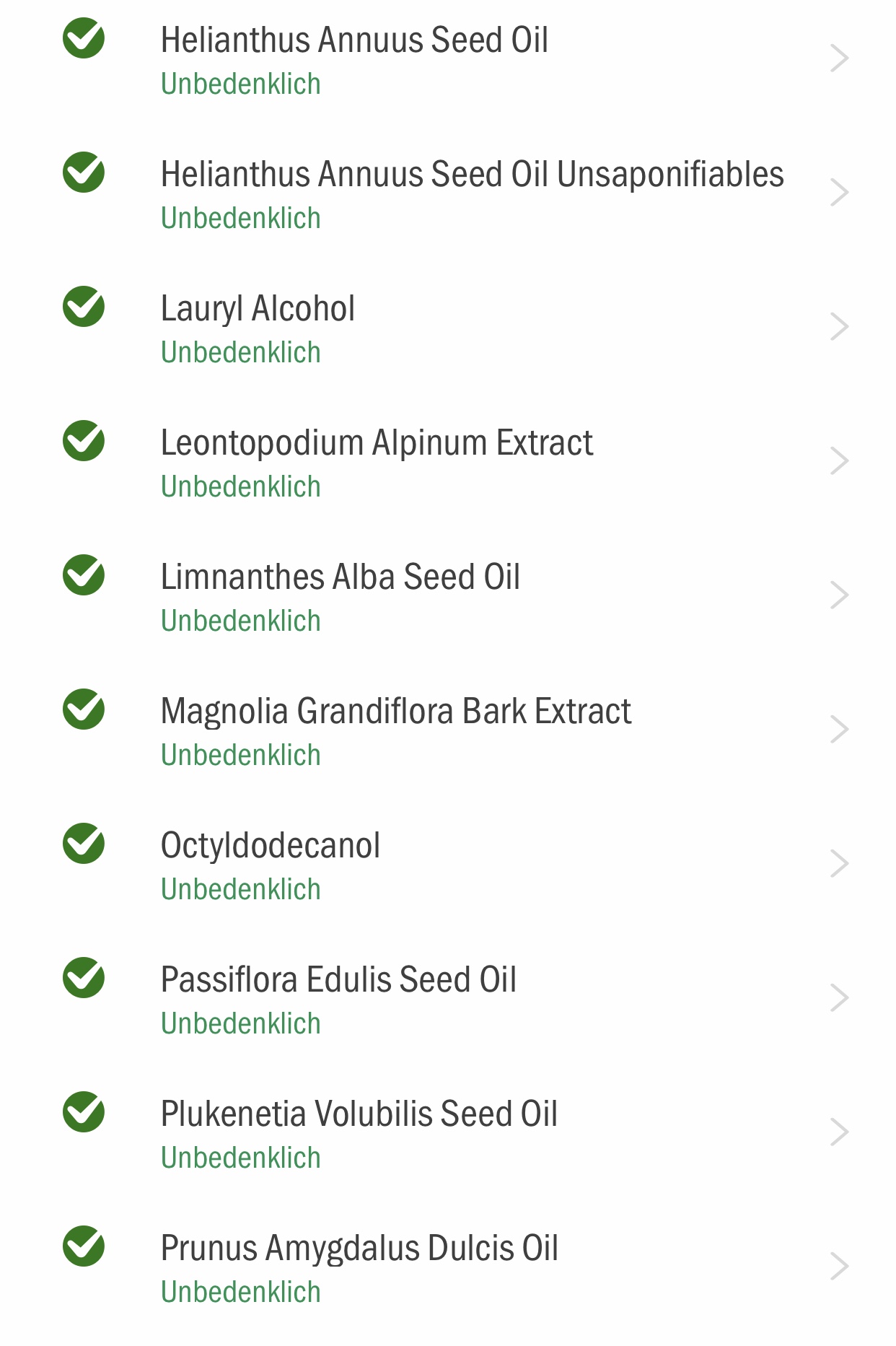Click checkmark icon for Prunus Amygdalus Dulcis Oil
Image resolution: width=896 pixels, height=1346 pixels.
point(84,1246)
